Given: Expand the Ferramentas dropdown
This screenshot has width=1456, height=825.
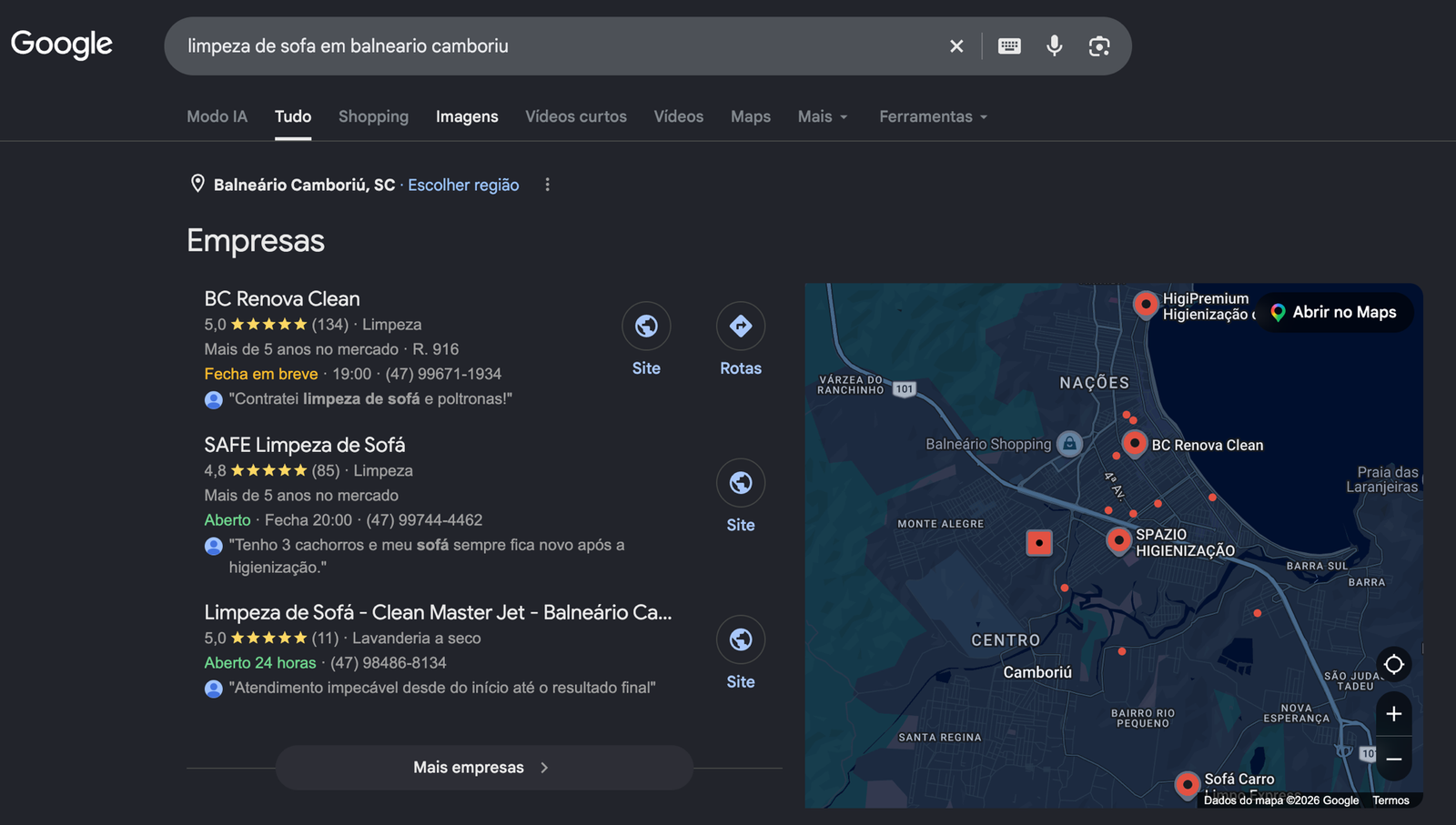Looking at the screenshot, I should point(933,116).
